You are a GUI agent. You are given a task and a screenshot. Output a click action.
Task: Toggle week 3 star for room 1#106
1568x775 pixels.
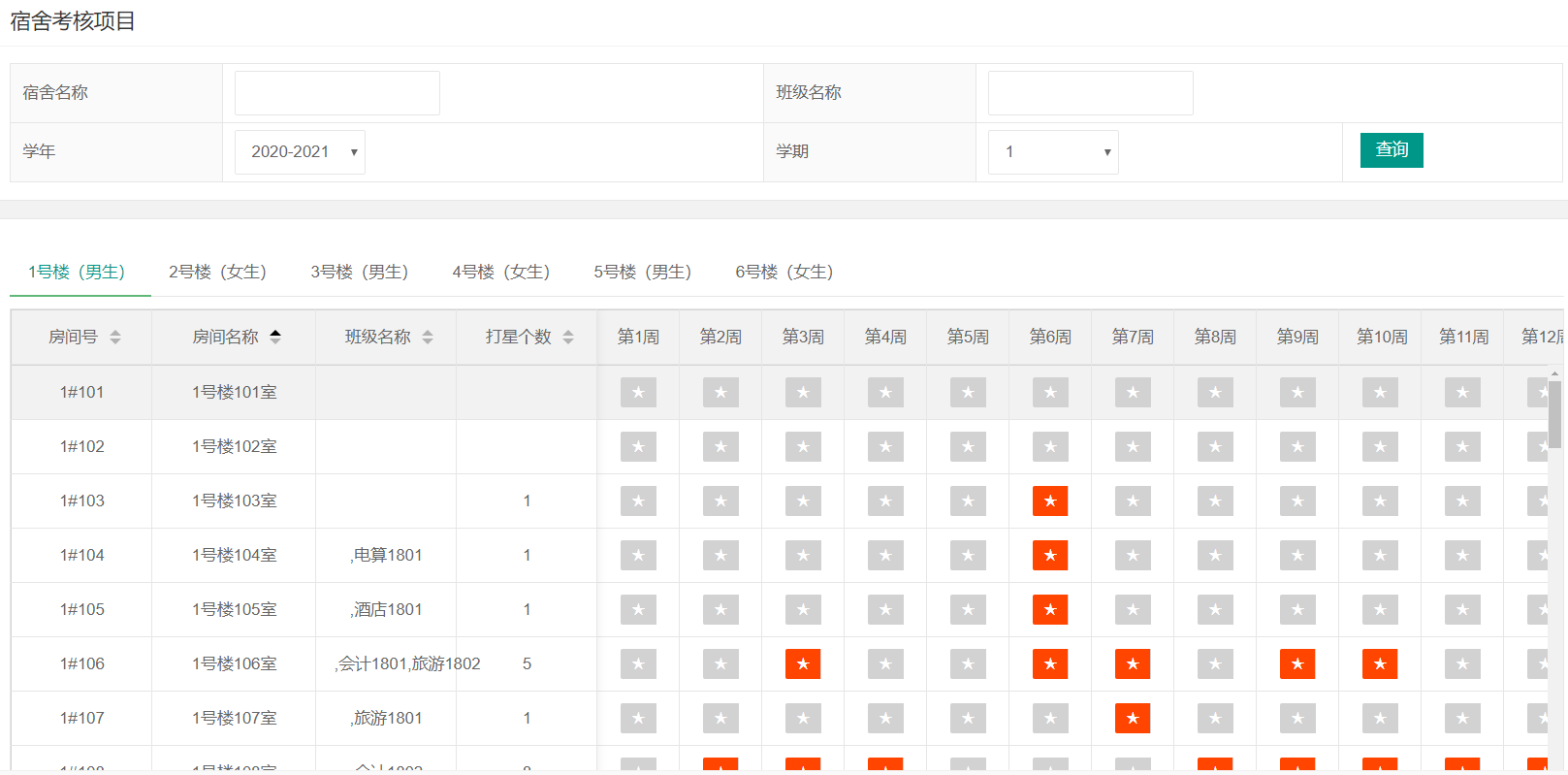click(x=803, y=663)
